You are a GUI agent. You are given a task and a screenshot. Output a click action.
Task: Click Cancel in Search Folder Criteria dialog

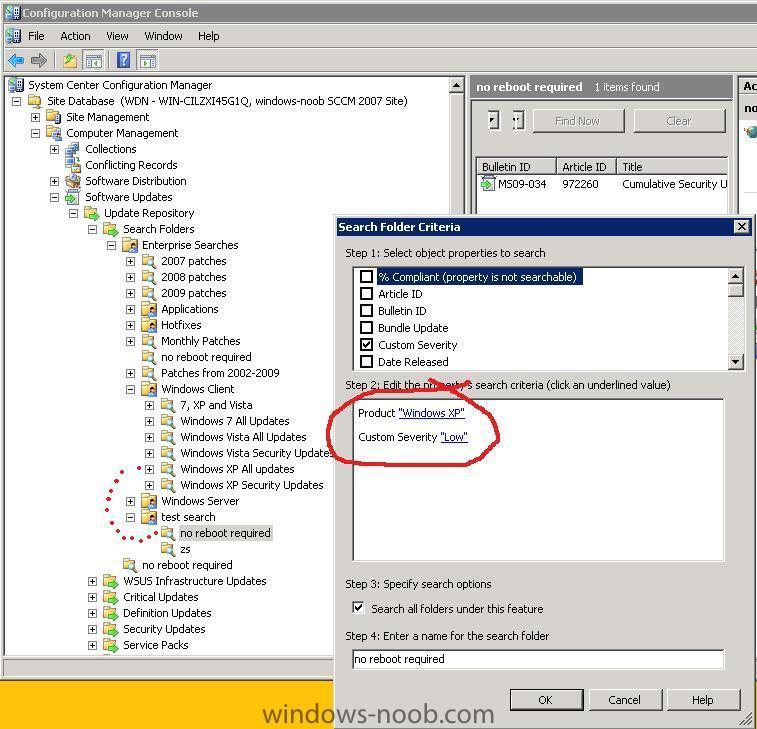coord(625,700)
